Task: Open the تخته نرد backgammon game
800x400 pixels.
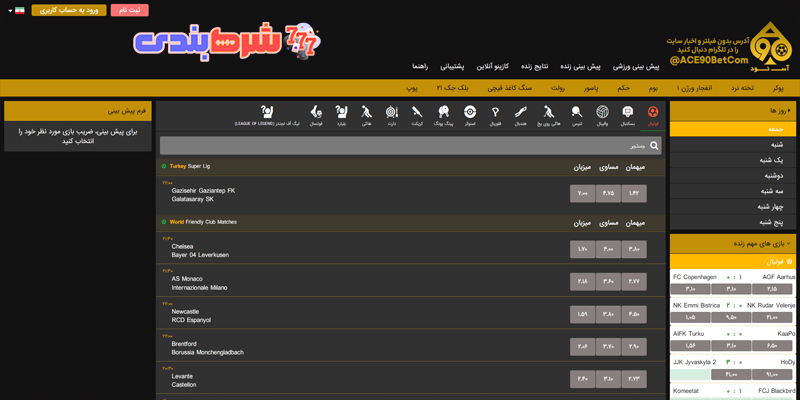Action: click(742, 88)
